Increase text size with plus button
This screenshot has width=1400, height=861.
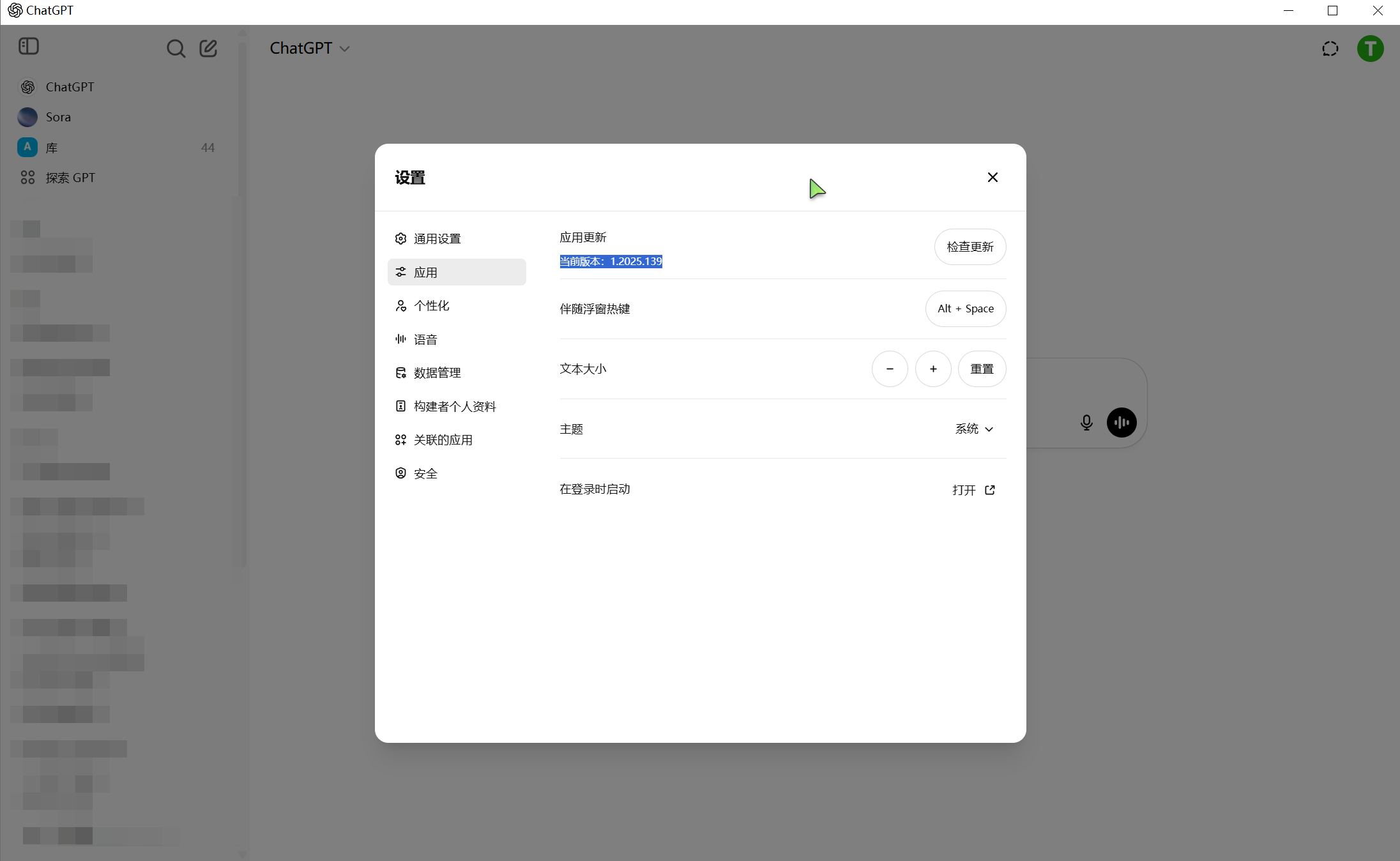[x=932, y=369]
